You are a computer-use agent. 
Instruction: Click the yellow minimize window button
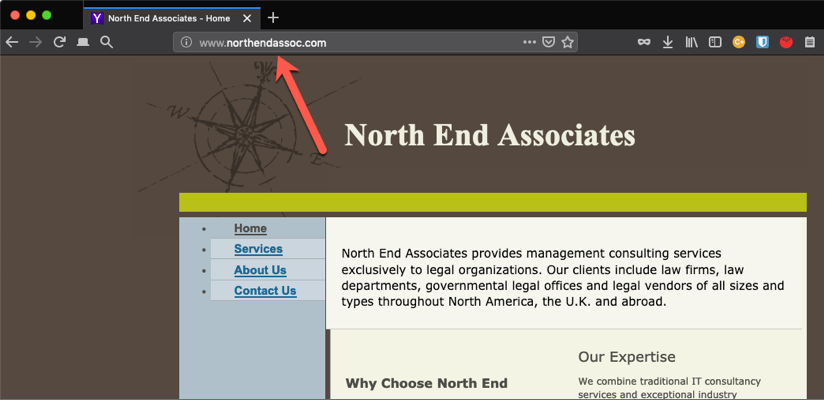coord(31,15)
